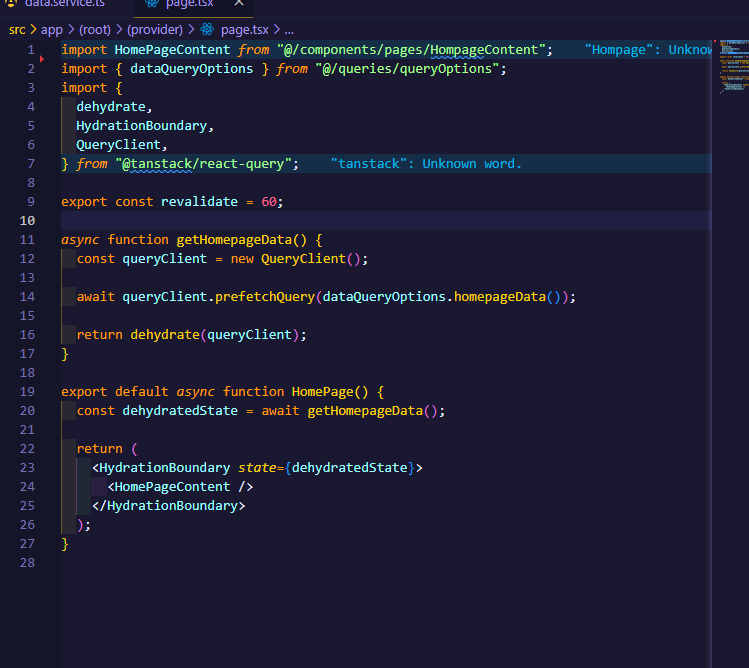The width and height of the screenshot is (749, 668).
Task: Switch to the data.service.ts tab
Action: coord(64,4)
